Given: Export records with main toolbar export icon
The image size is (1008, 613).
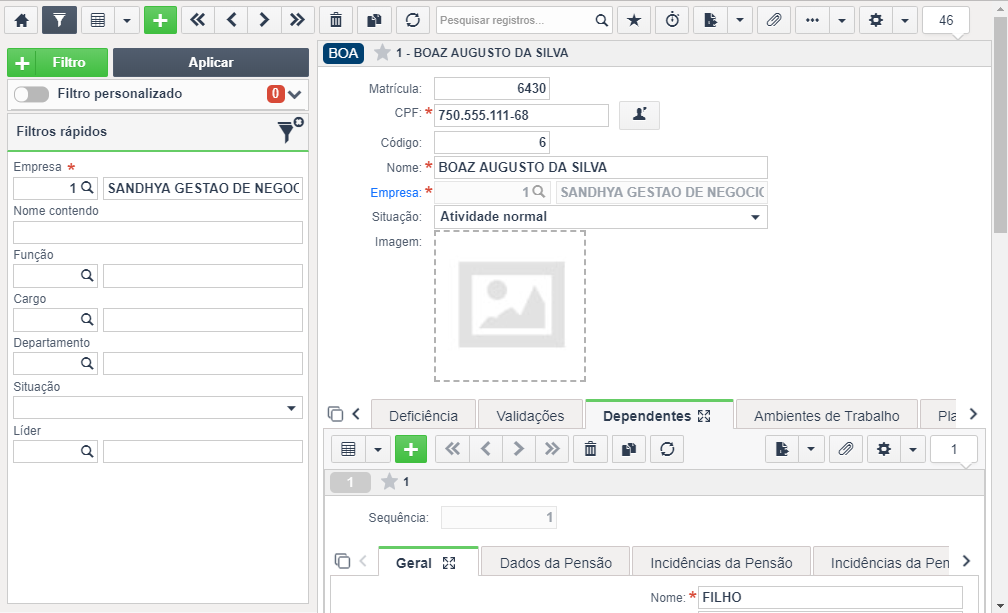Looking at the screenshot, I should click(x=710, y=20).
